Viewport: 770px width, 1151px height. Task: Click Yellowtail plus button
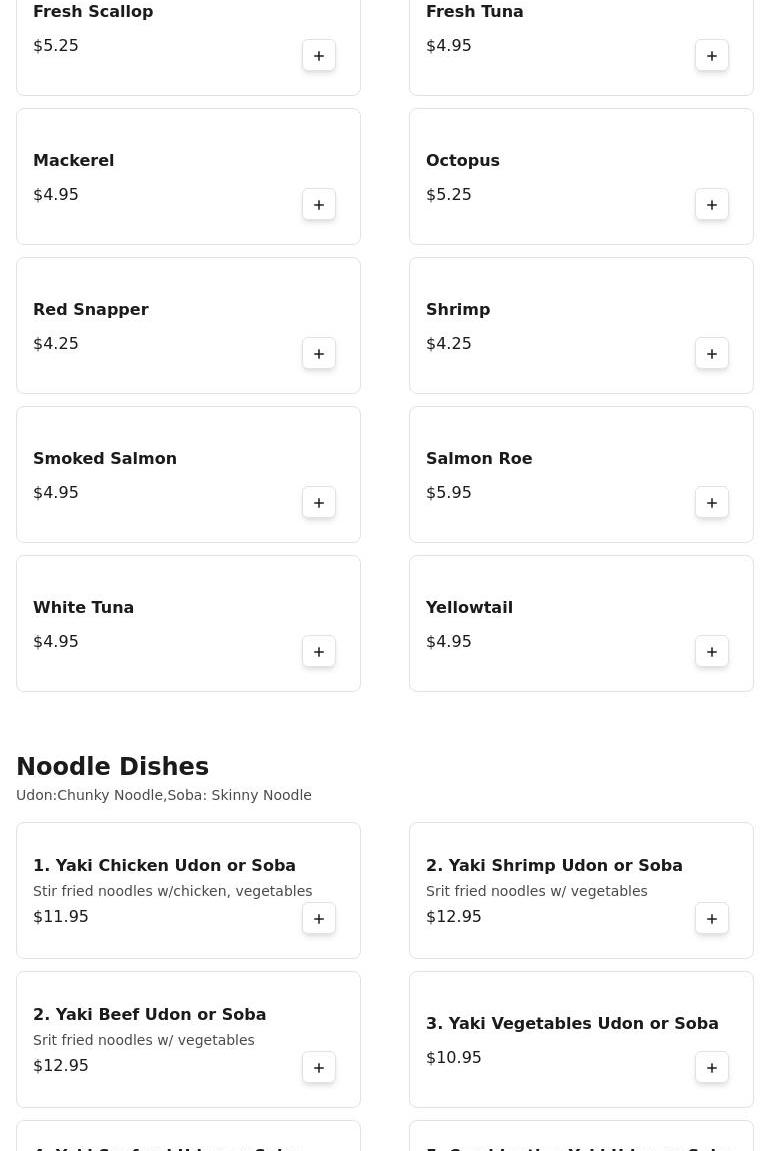711,652
